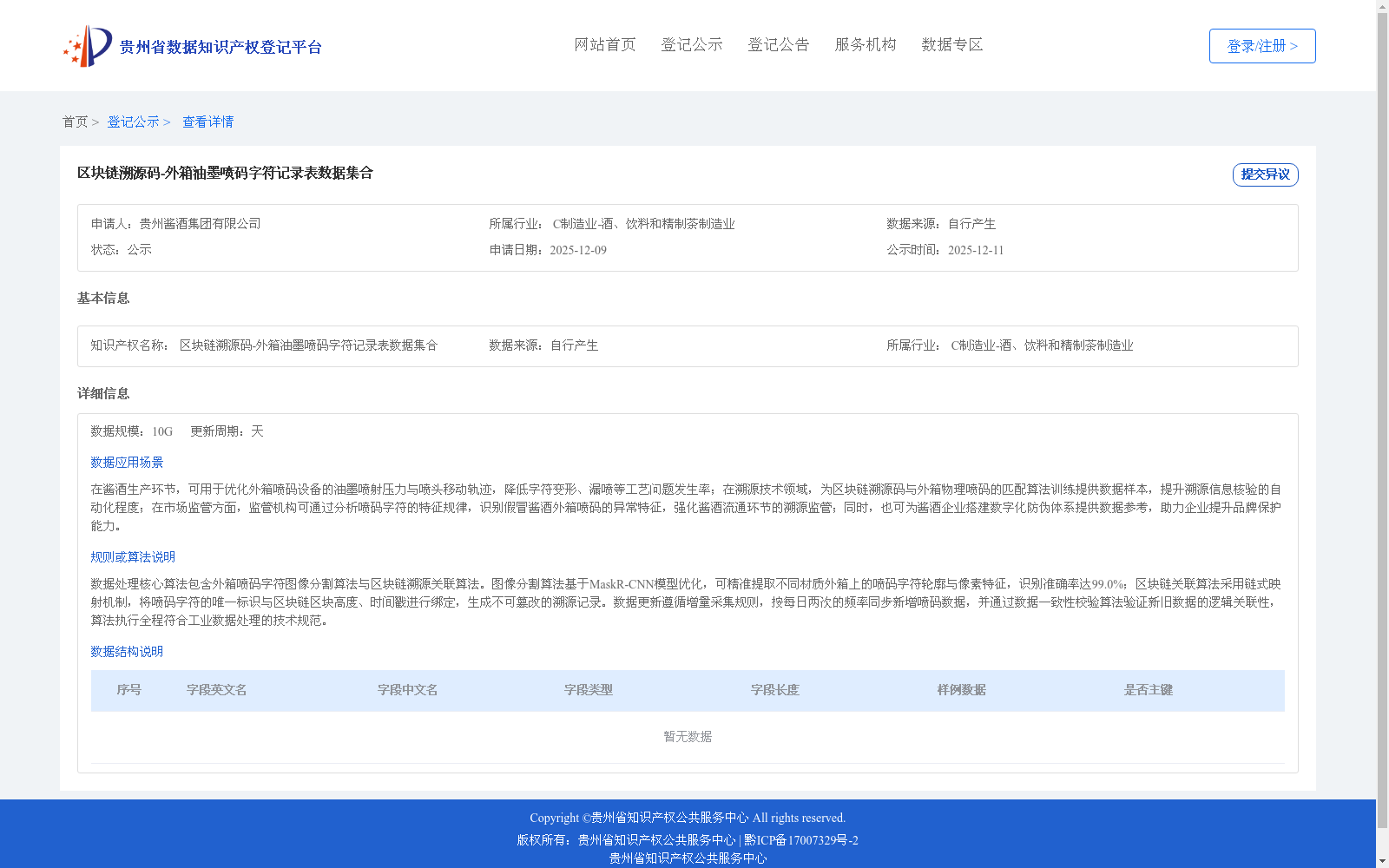Click the 提交异议 button

pyautogui.click(x=1265, y=174)
